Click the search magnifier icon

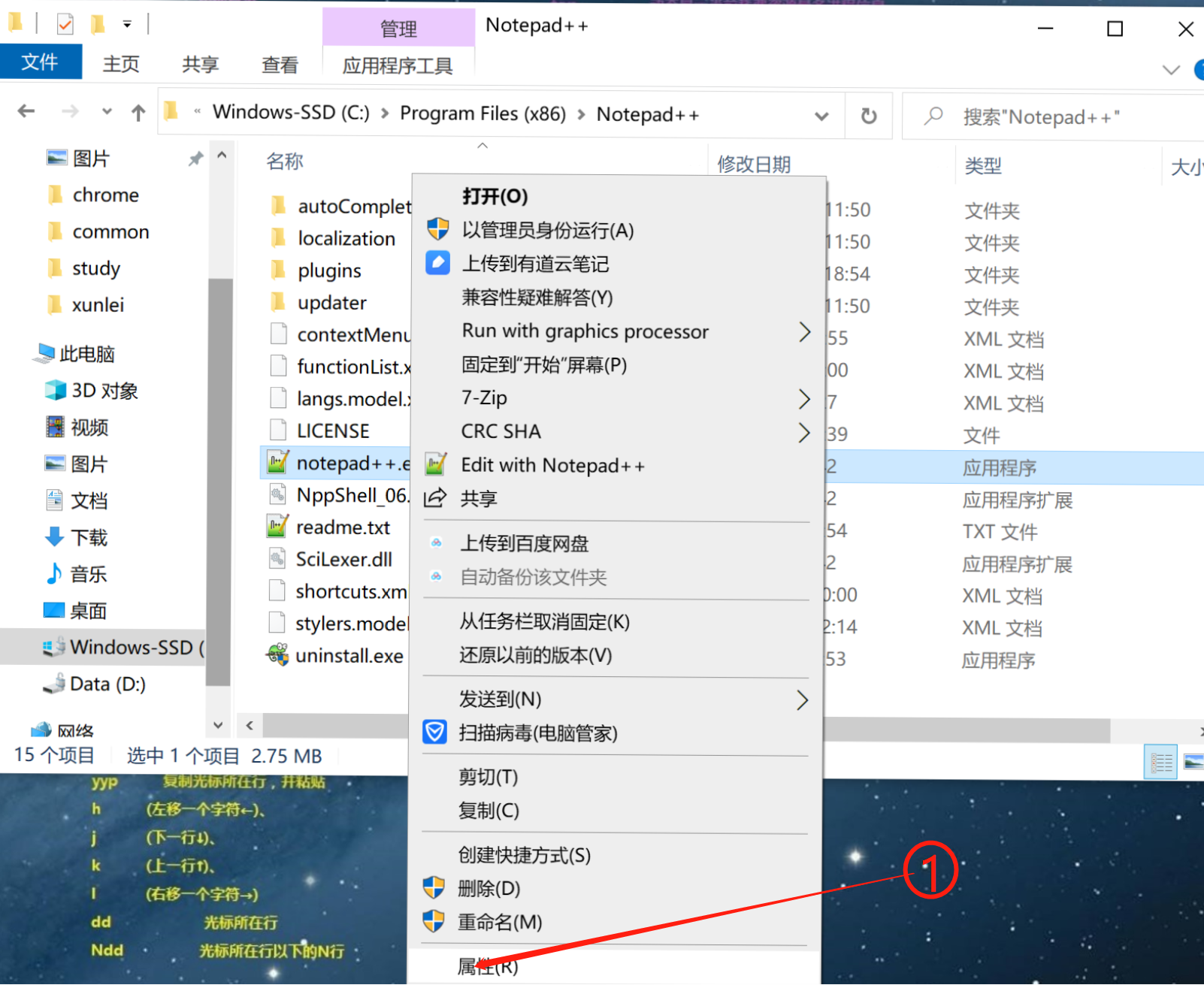[933, 116]
